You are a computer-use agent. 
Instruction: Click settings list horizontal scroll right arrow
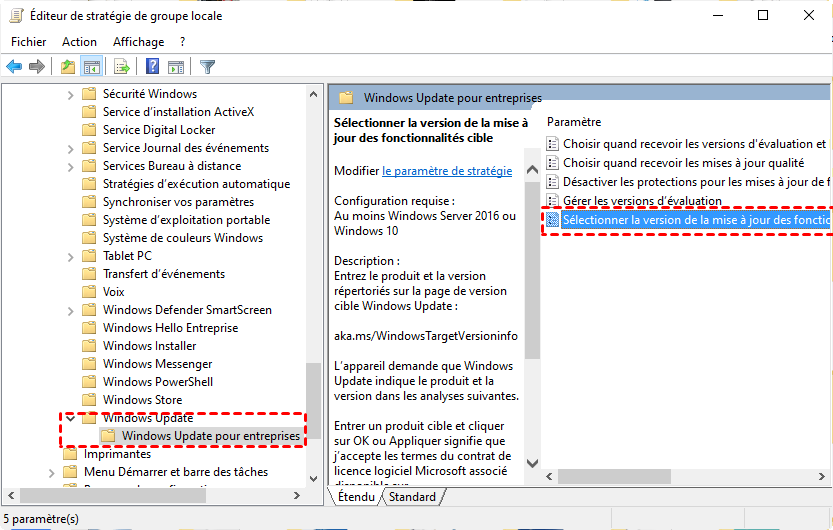click(822, 476)
